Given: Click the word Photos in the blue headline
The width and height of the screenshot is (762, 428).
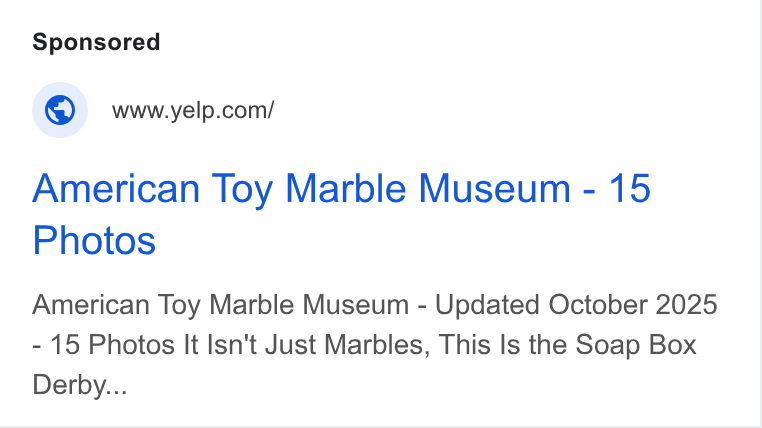Looking at the screenshot, I should click(x=94, y=240).
